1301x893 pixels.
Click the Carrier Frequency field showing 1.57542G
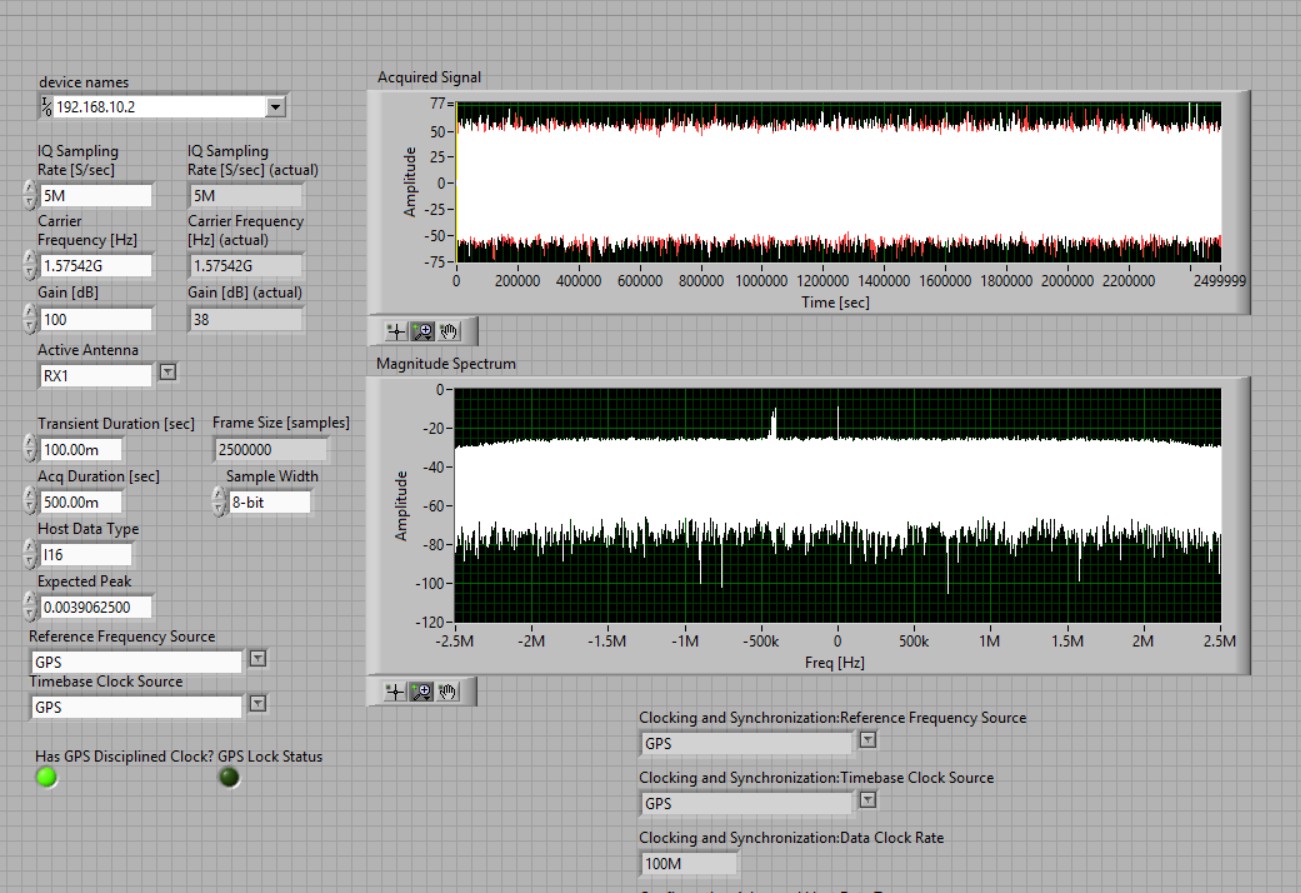pyautogui.click(x=96, y=265)
